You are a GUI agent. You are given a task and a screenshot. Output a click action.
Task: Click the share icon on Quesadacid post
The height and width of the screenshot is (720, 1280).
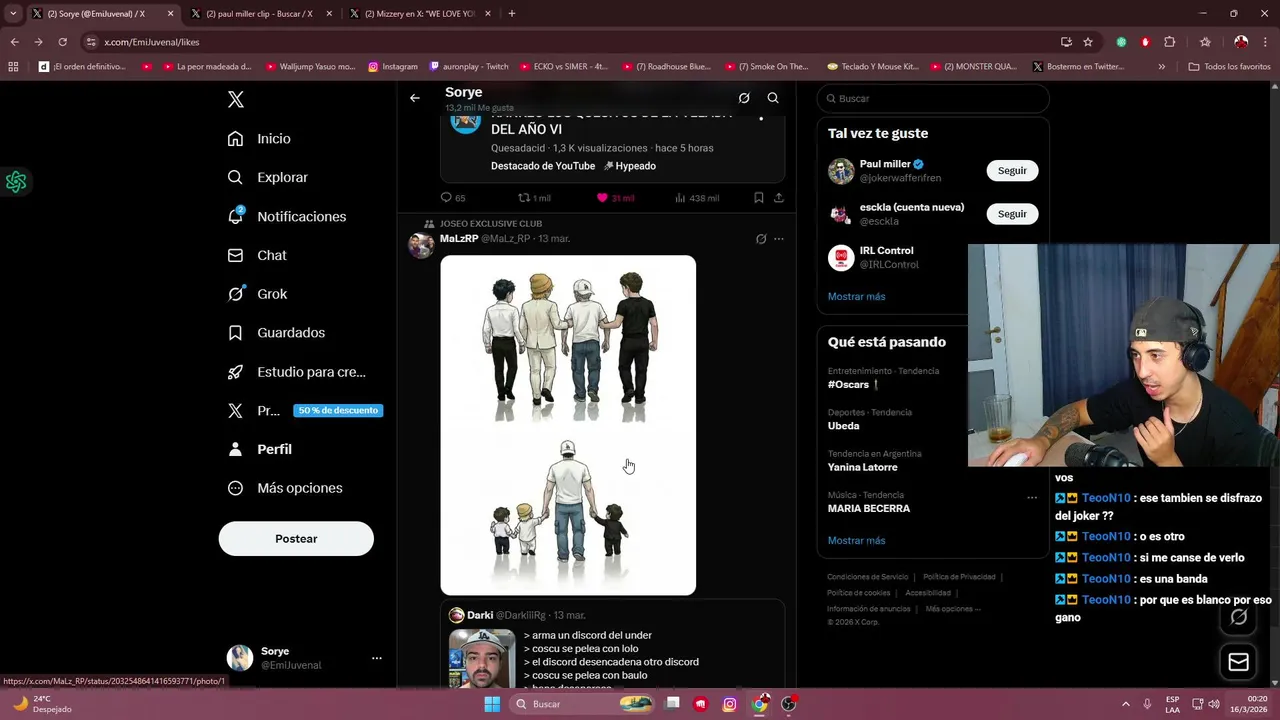(x=778, y=198)
